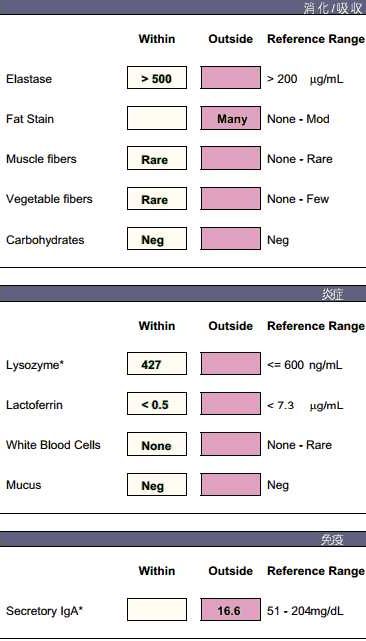Select the 炎症 section header bar

pos(183,294)
